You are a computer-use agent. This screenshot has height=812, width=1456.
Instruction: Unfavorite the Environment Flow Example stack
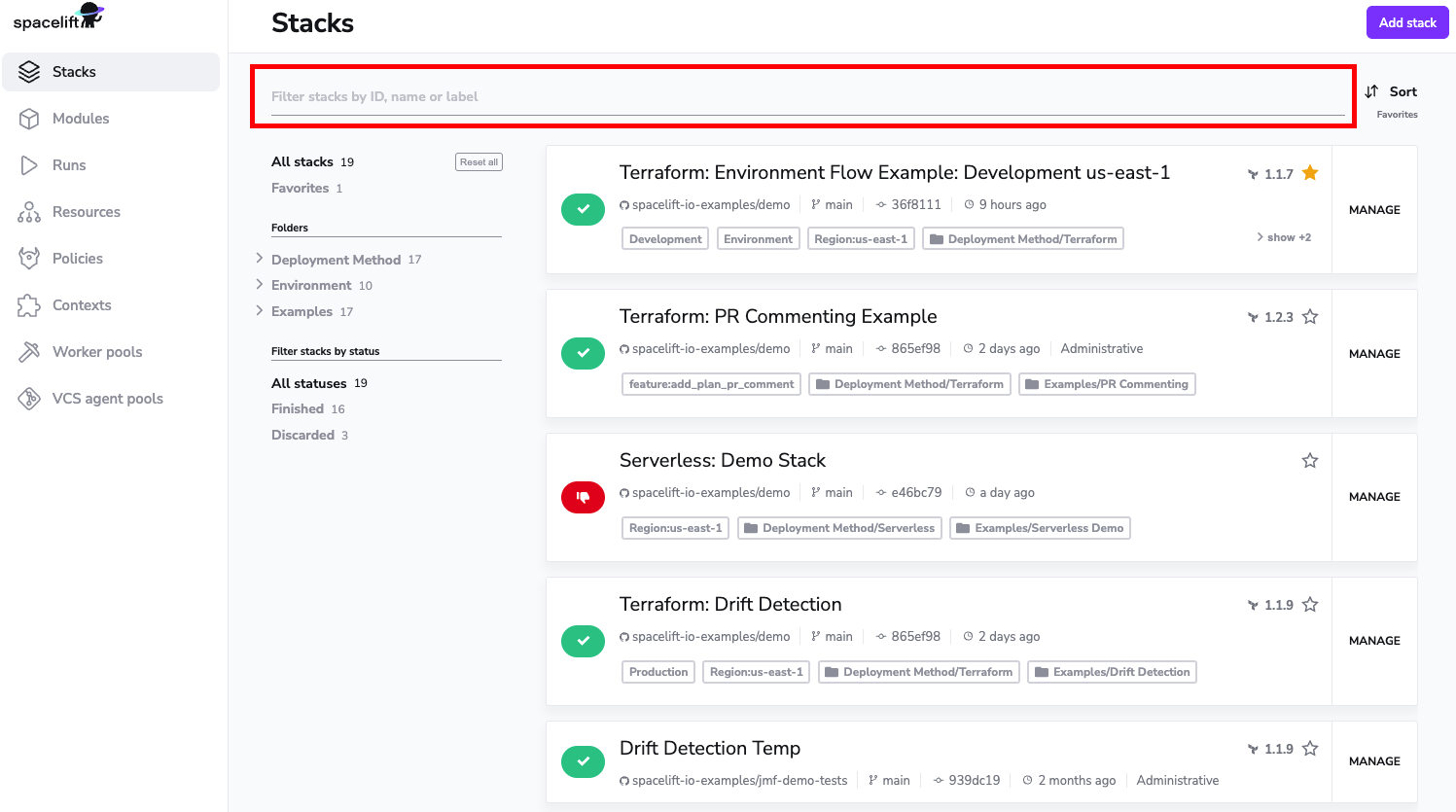coord(1310,173)
